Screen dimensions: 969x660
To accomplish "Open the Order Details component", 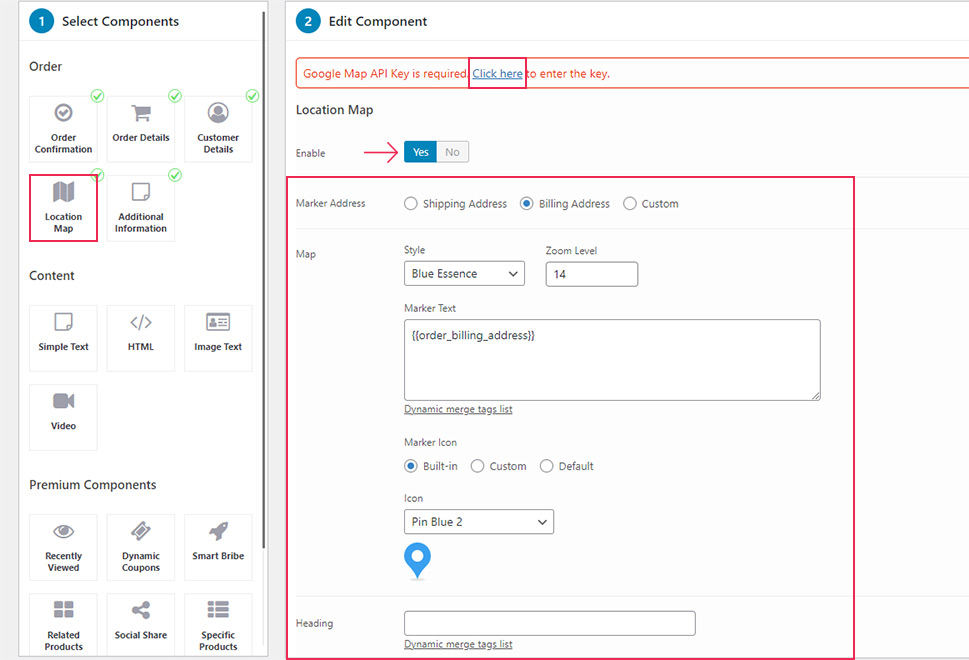I will (x=141, y=129).
